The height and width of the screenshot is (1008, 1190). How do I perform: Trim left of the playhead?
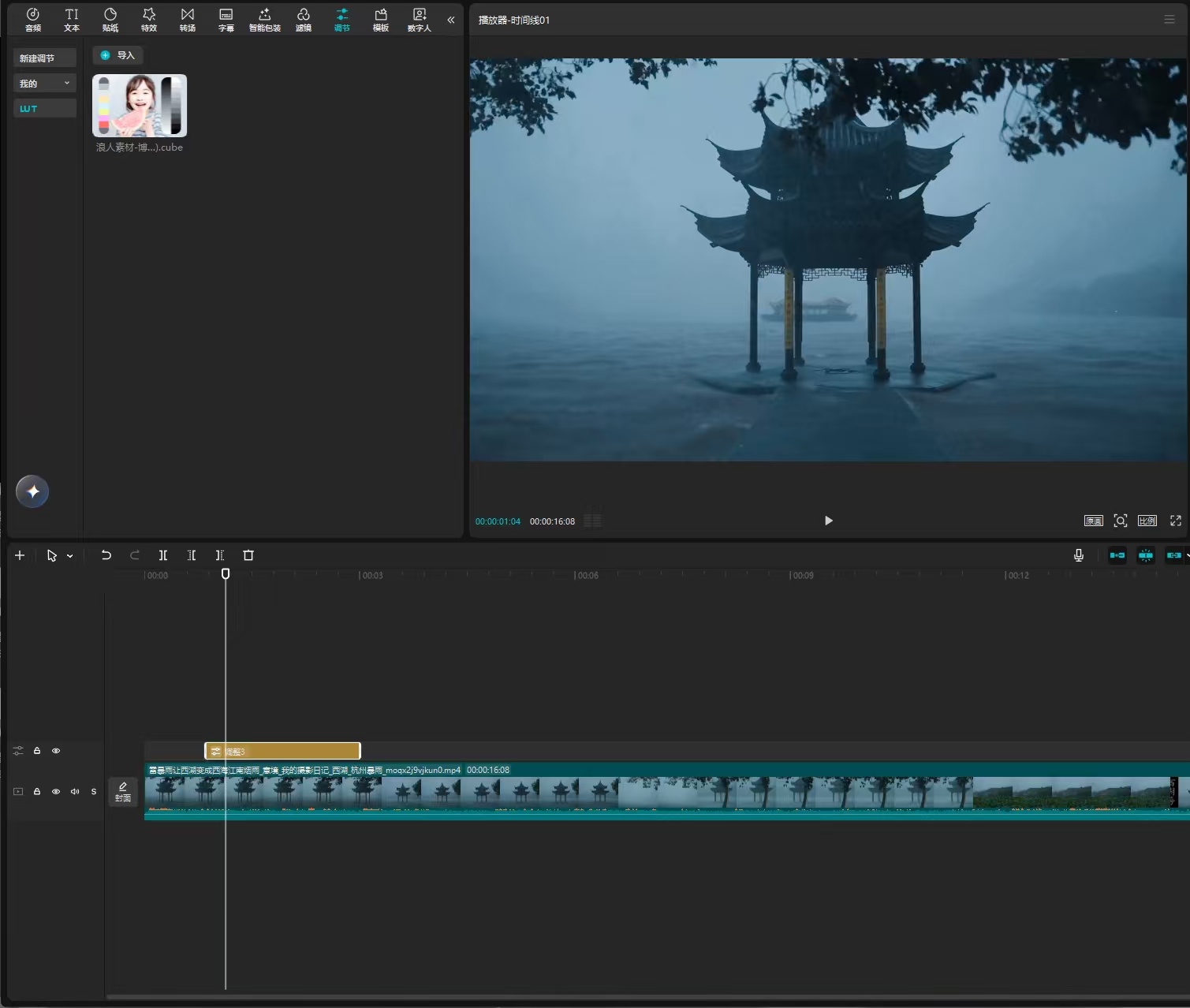coord(192,555)
